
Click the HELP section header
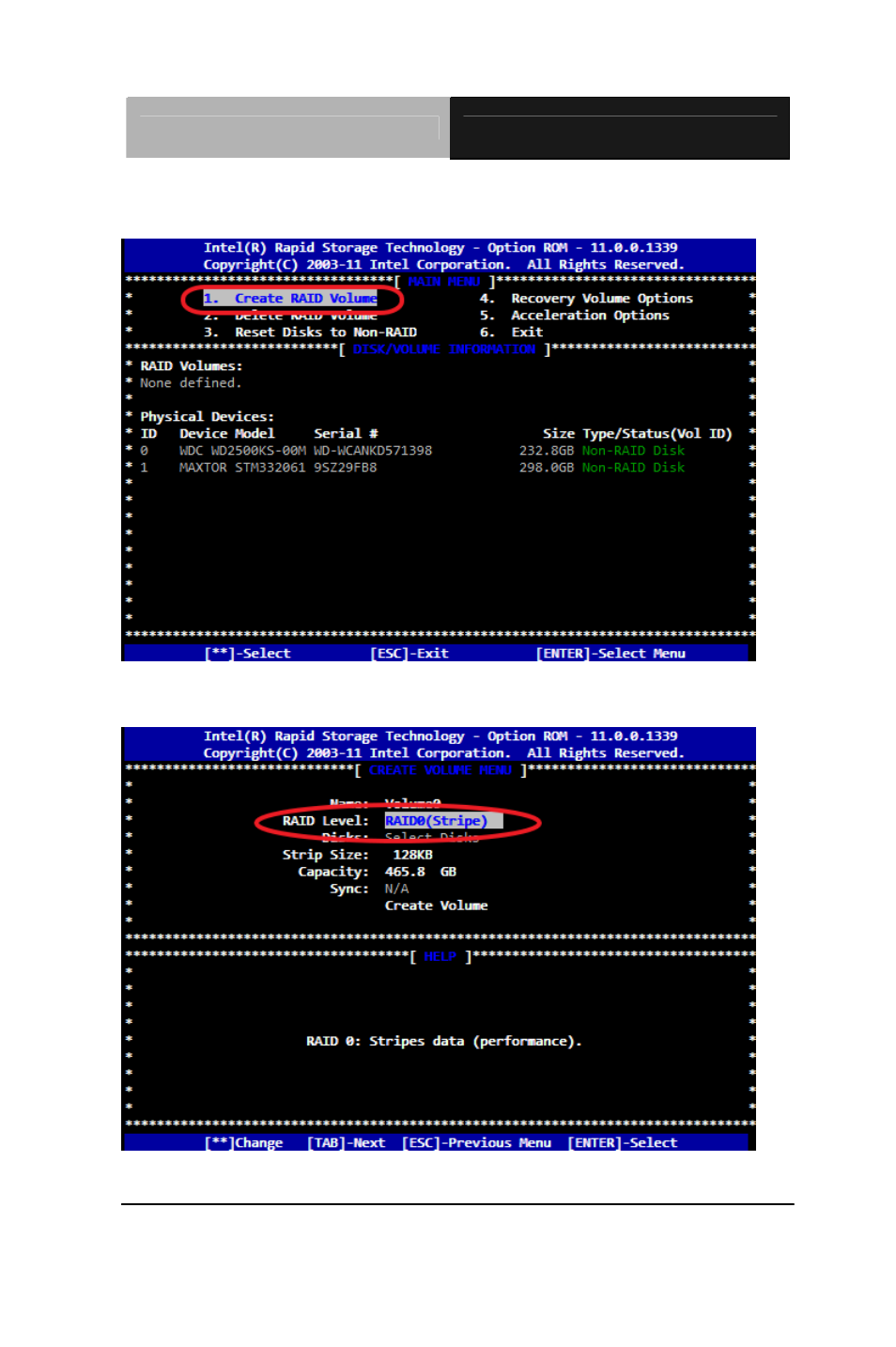point(440,956)
